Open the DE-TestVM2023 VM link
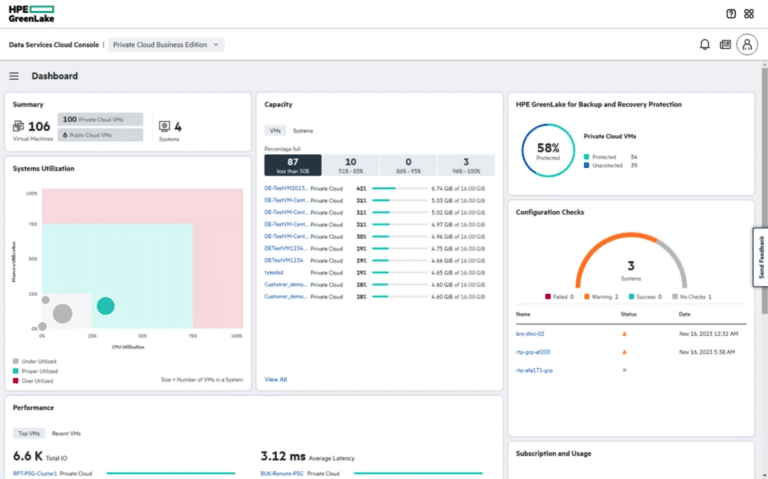Viewport: 768px width, 479px height. pos(286,188)
